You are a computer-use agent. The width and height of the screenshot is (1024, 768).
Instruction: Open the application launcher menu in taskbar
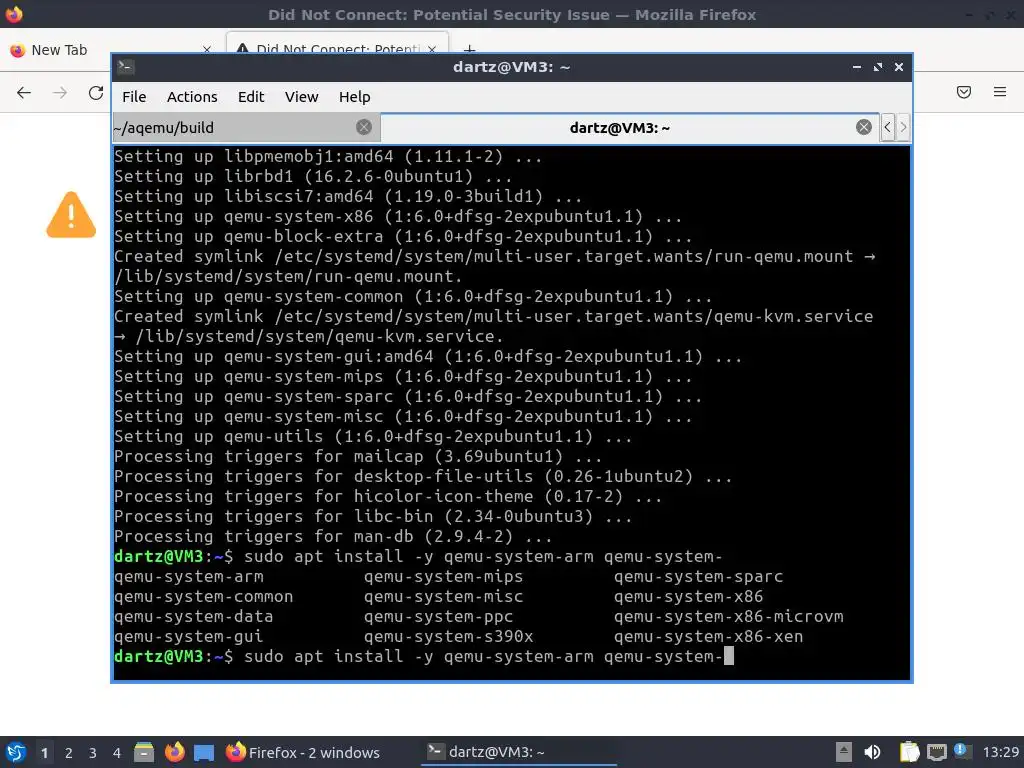pos(16,752)
